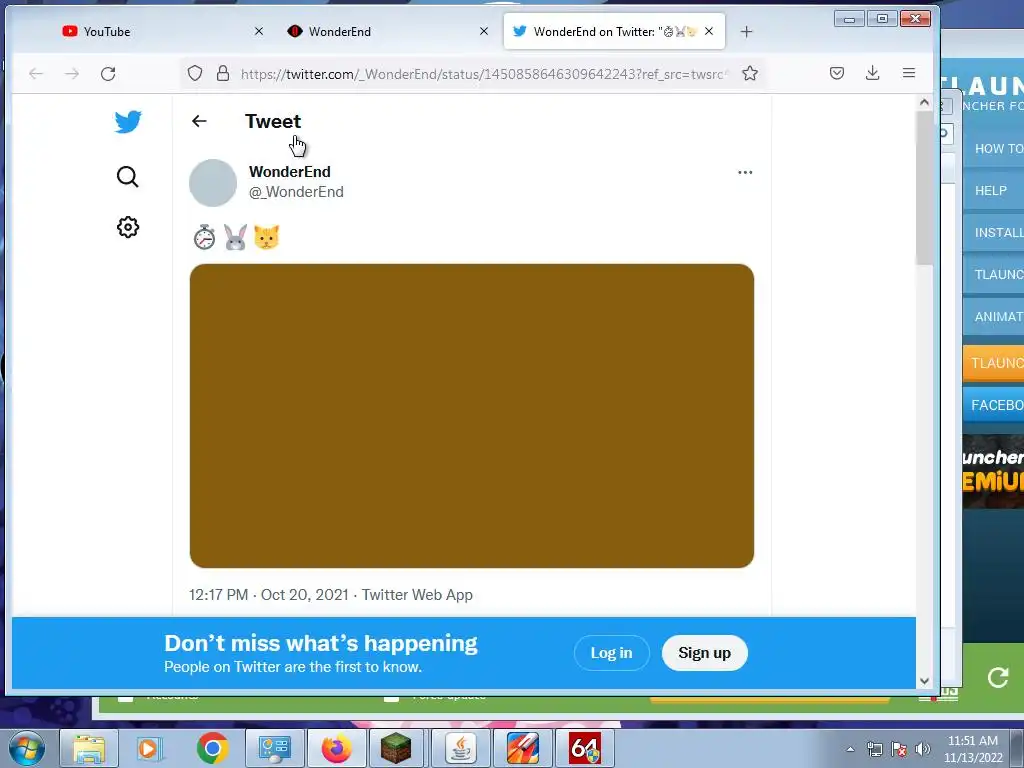Screen dimensions: 1024x768
Task: Focus the URL address bar
Action: (x=483, y=74)
